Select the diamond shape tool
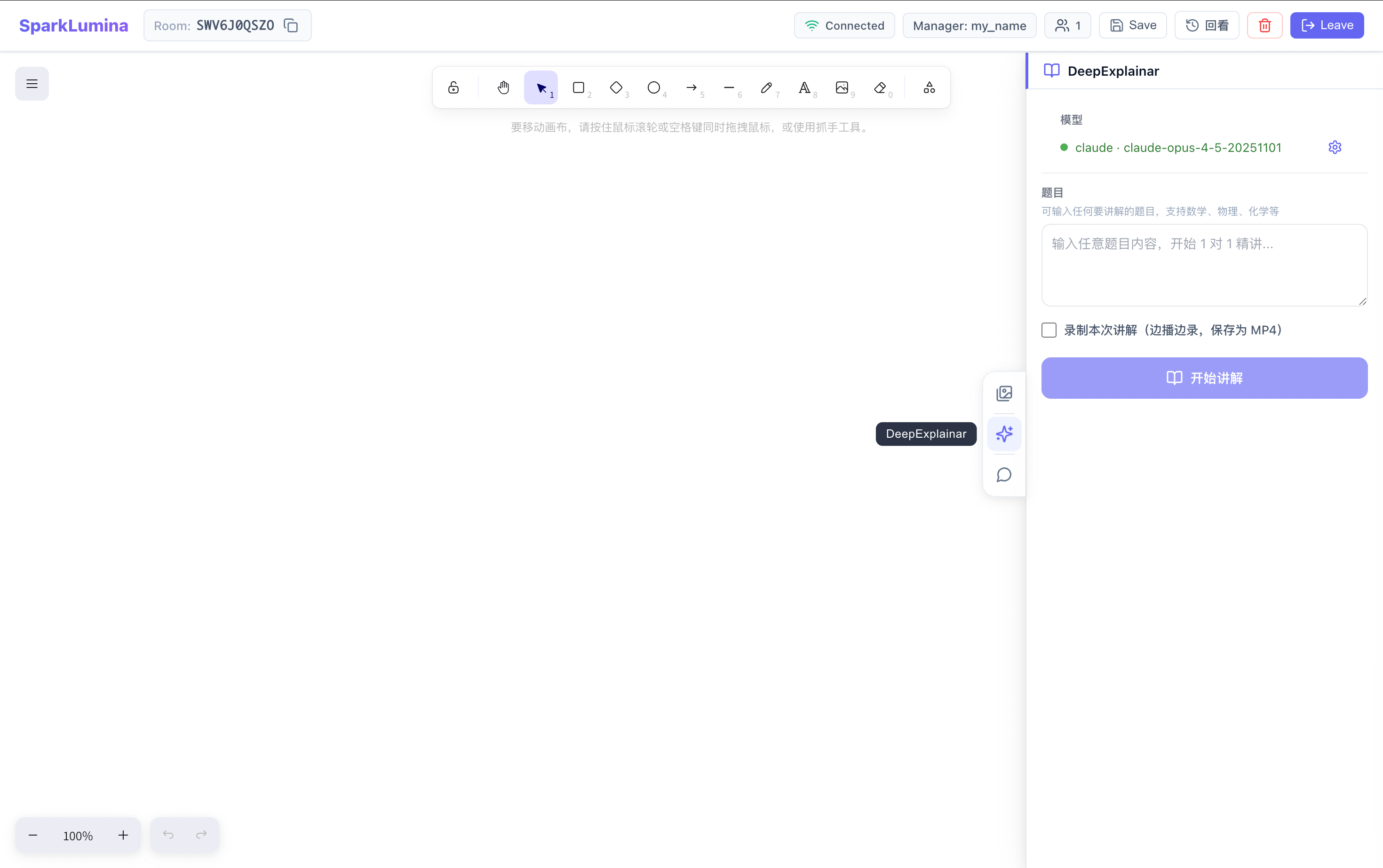Viewport: 1383px width, 868px height. 616,87
